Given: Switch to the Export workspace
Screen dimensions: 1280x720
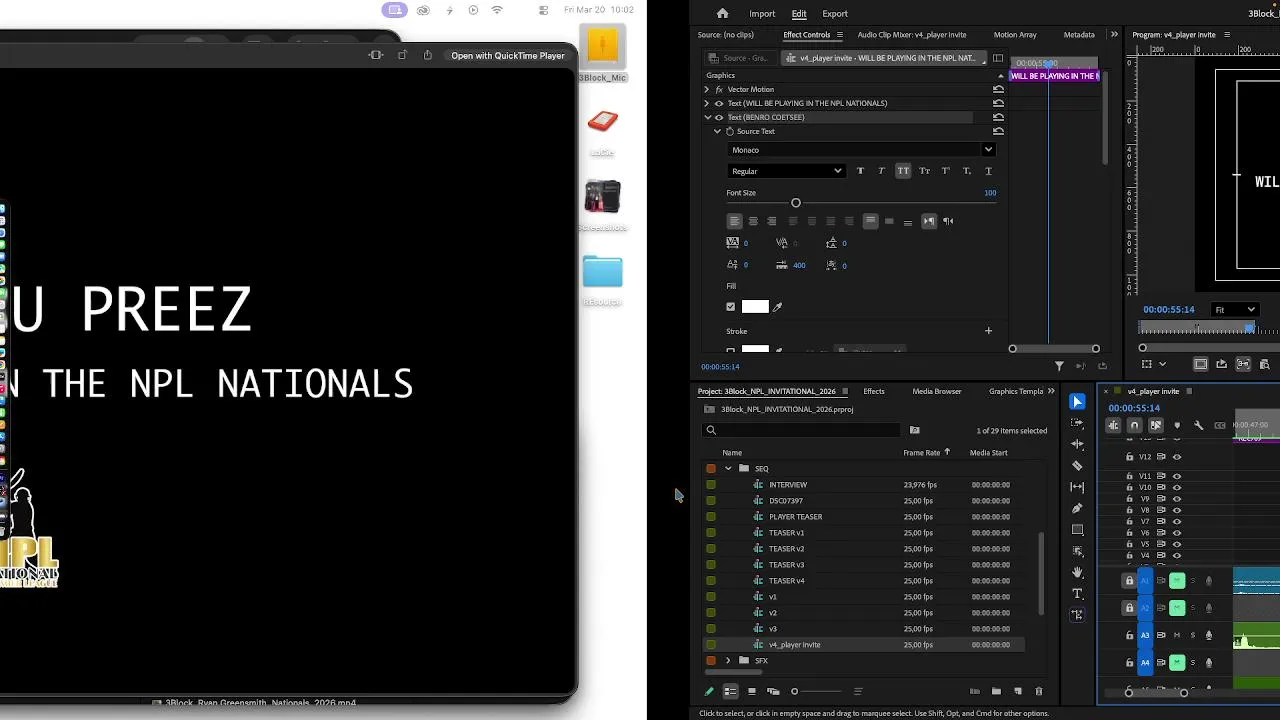Looking at the screenshot, I should (835, 14).
